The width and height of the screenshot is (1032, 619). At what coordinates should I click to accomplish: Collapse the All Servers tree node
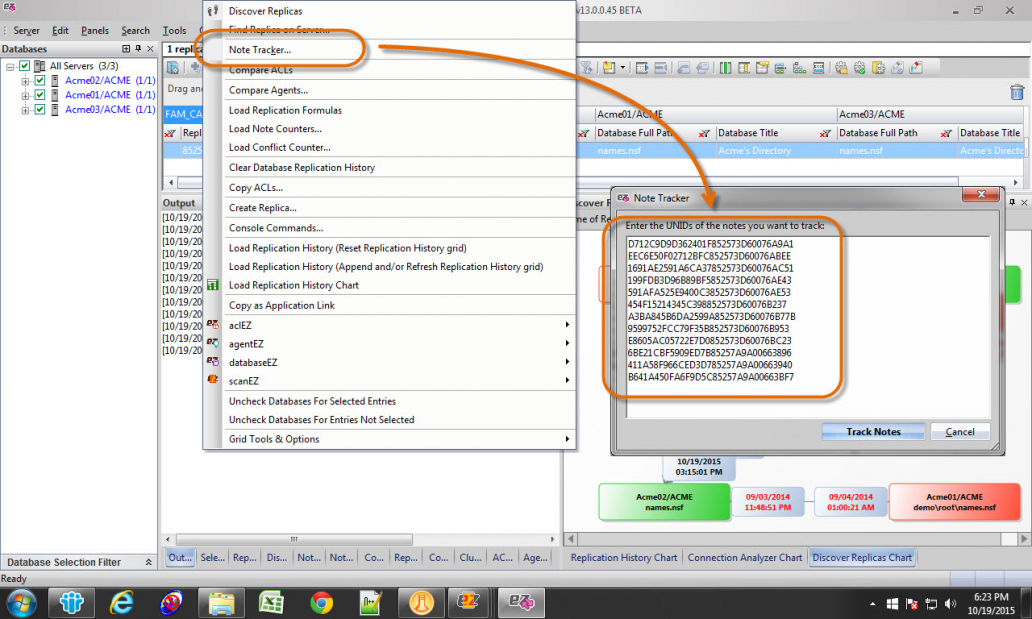[x=10, y=67]
